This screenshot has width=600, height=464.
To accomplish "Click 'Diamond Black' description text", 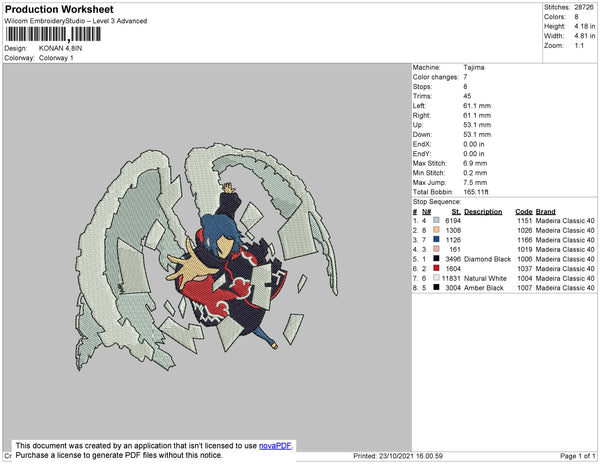I will click(x=488, y=259).
